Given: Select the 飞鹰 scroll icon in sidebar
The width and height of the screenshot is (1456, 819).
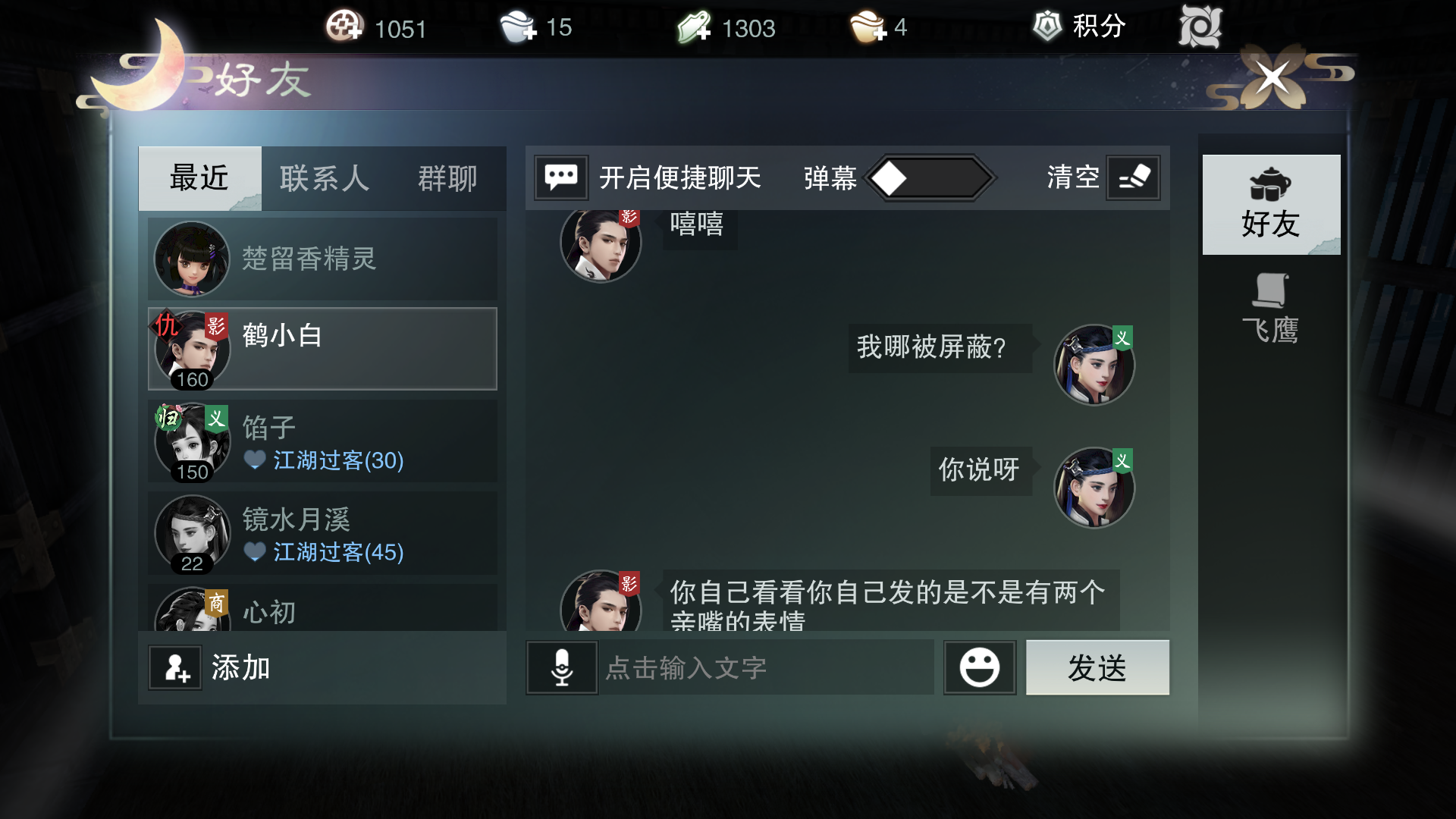Looking at the screenshot, I should tap(1270, 290).
